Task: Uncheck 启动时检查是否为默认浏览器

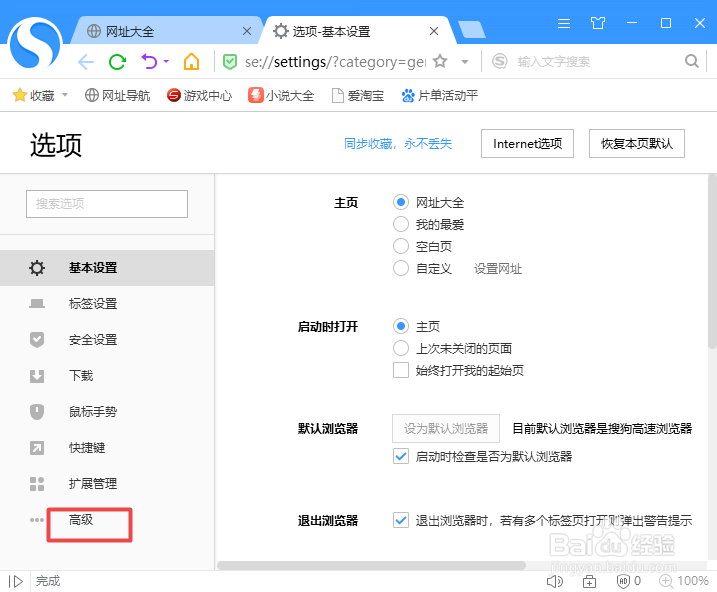Action: (401, 456)
